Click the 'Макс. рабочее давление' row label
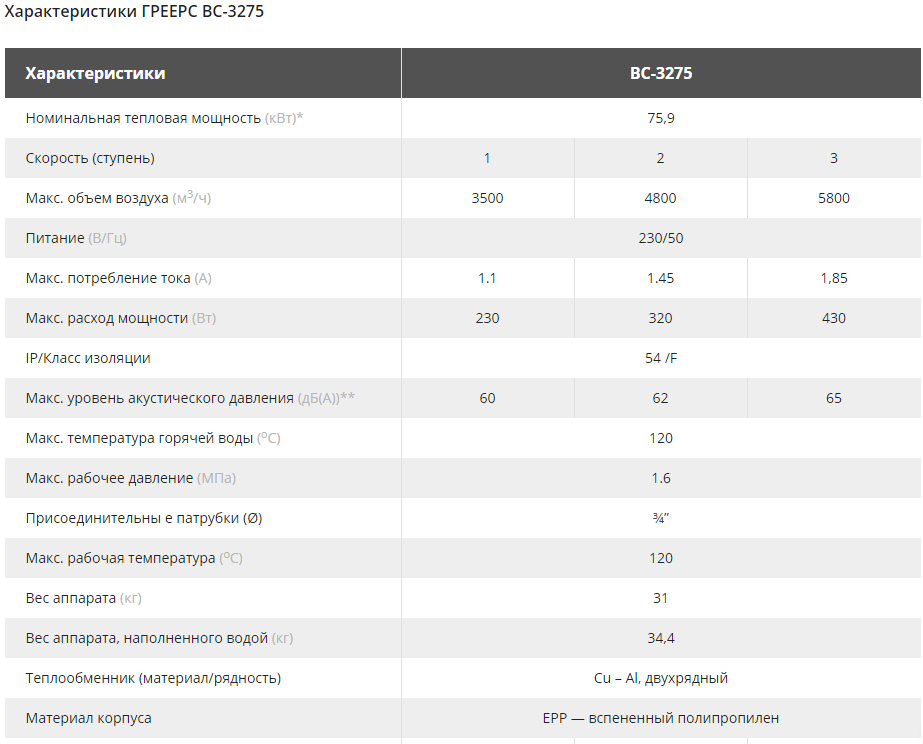 (109, 478)
